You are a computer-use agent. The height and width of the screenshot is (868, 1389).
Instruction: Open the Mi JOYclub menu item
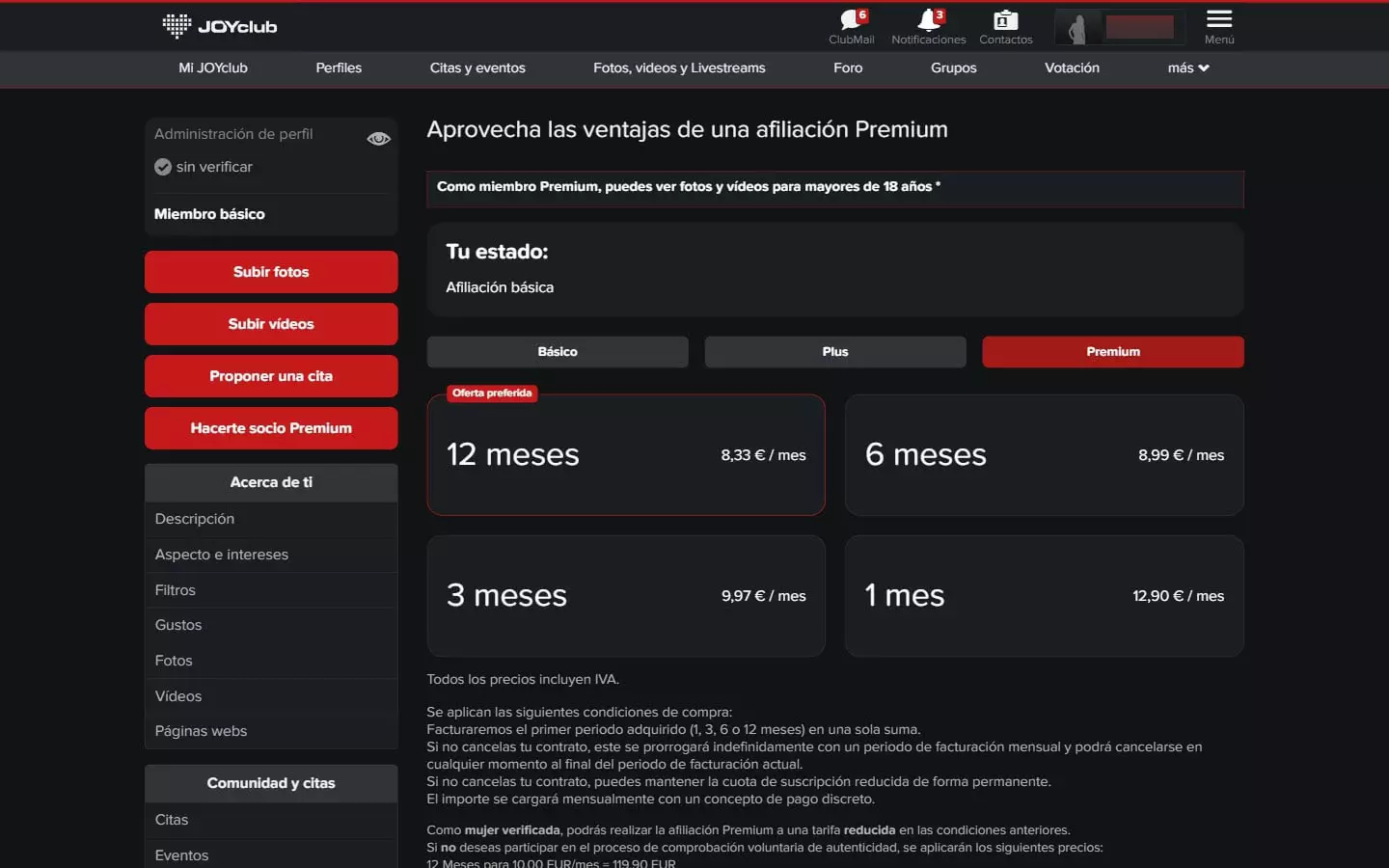pos(212,68)
